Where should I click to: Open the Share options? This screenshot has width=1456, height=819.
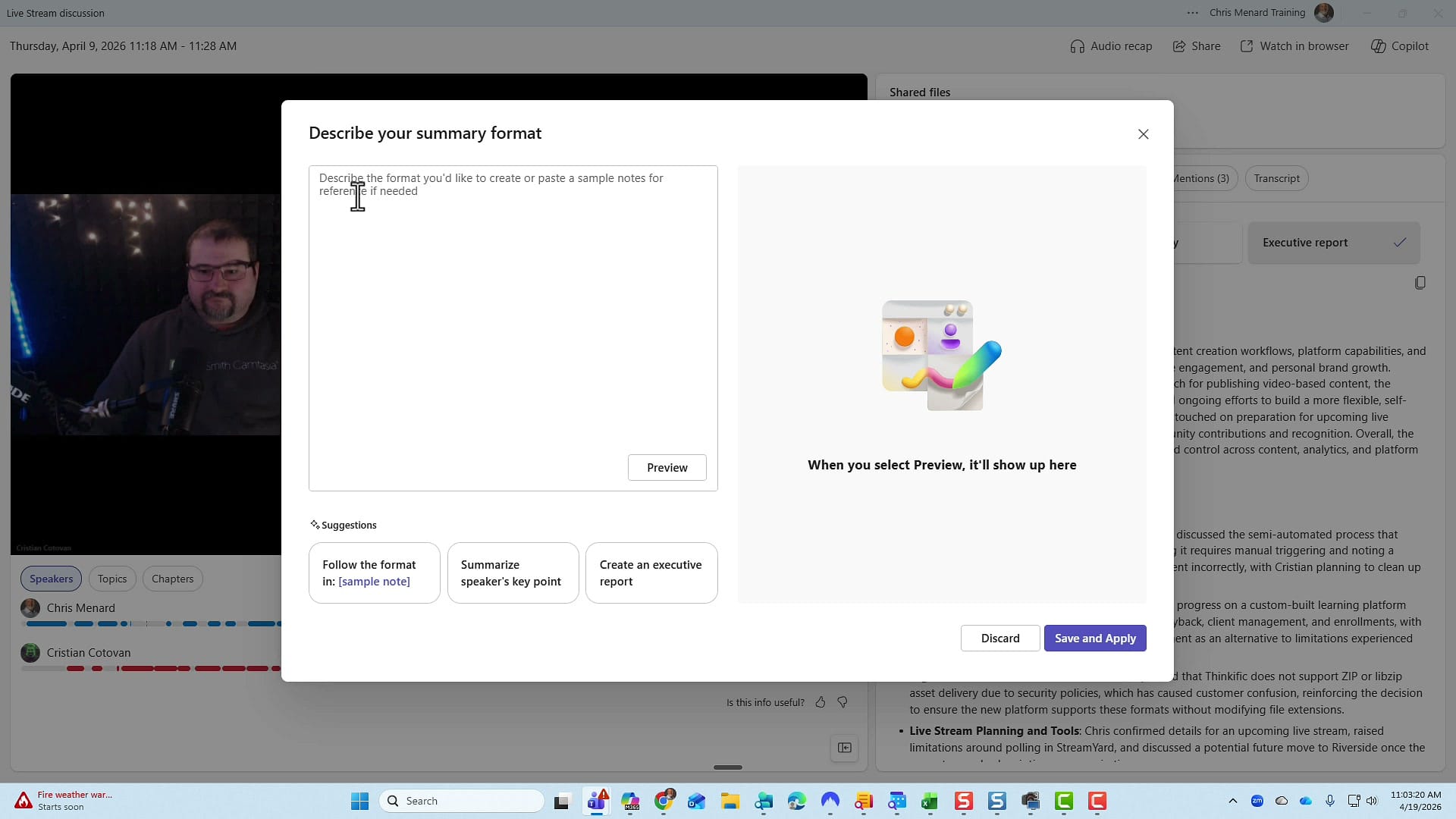click(1197, 45)
